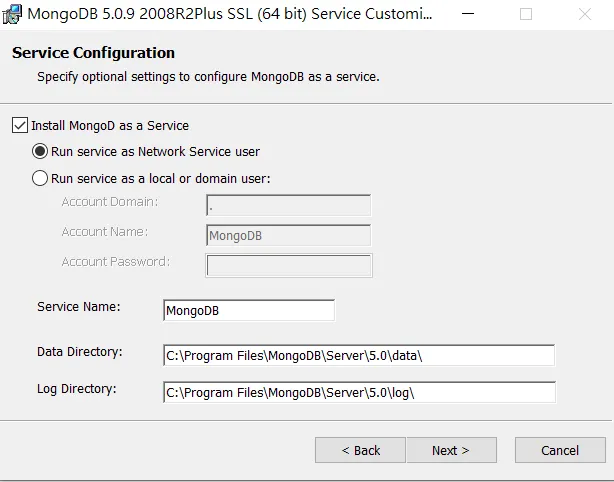This screenshot has height=482, width=614.
Task: Select Run service as Network Service user
Action: pyautogui.click(x=40, y=152)
